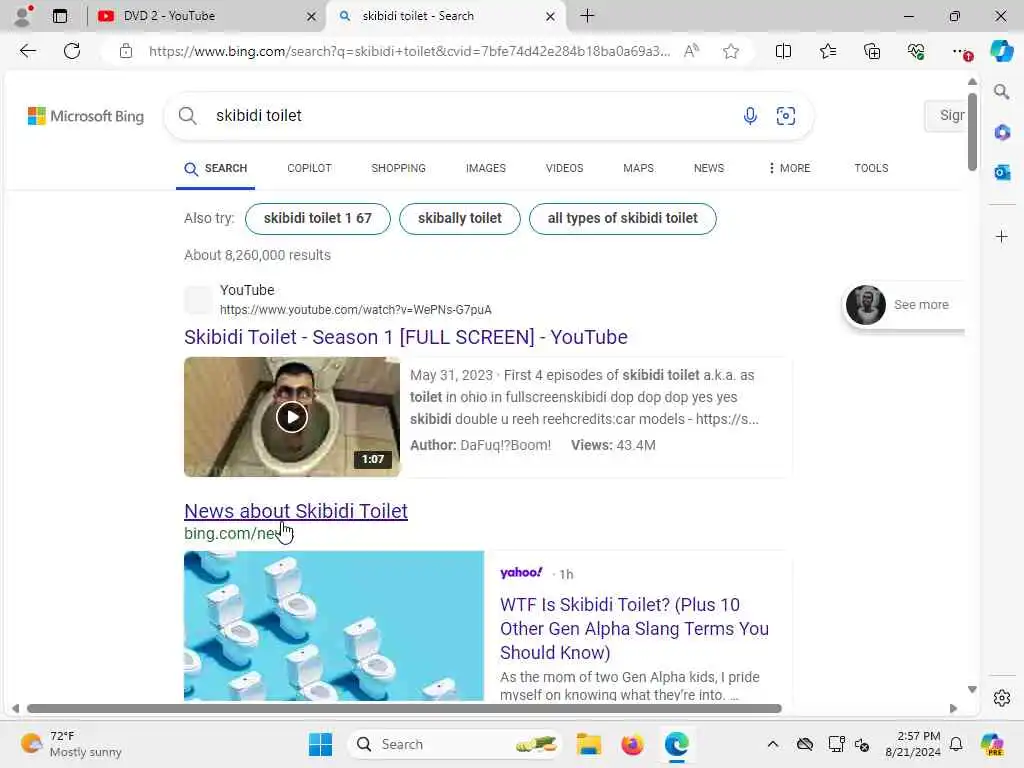Screen dimensions: 1024x768
Task: Open the Windows Start menu
Action: 320,744
